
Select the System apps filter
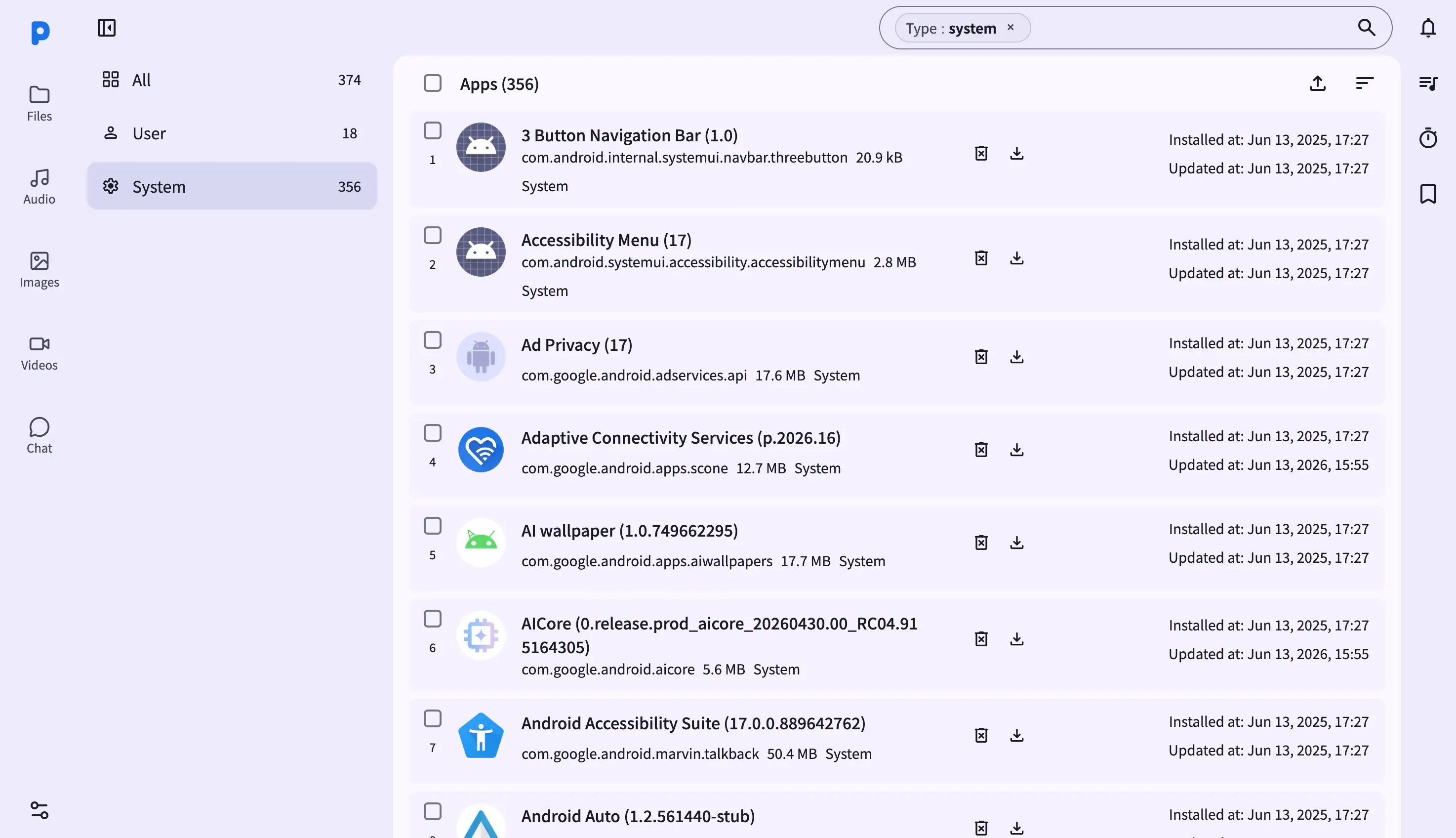click(x=232, y=186)
